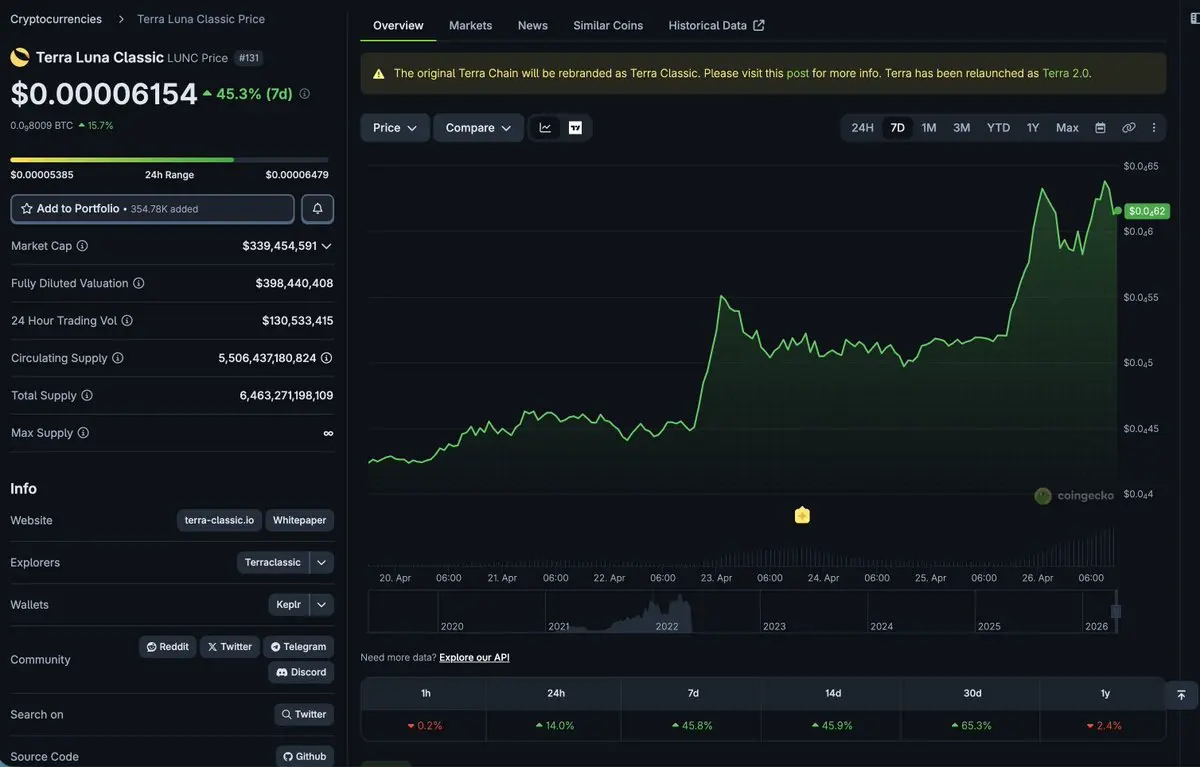Screen dimensions: 1200x767
Task: Select the 24H chart range
Action: click(x=862, y=128)
